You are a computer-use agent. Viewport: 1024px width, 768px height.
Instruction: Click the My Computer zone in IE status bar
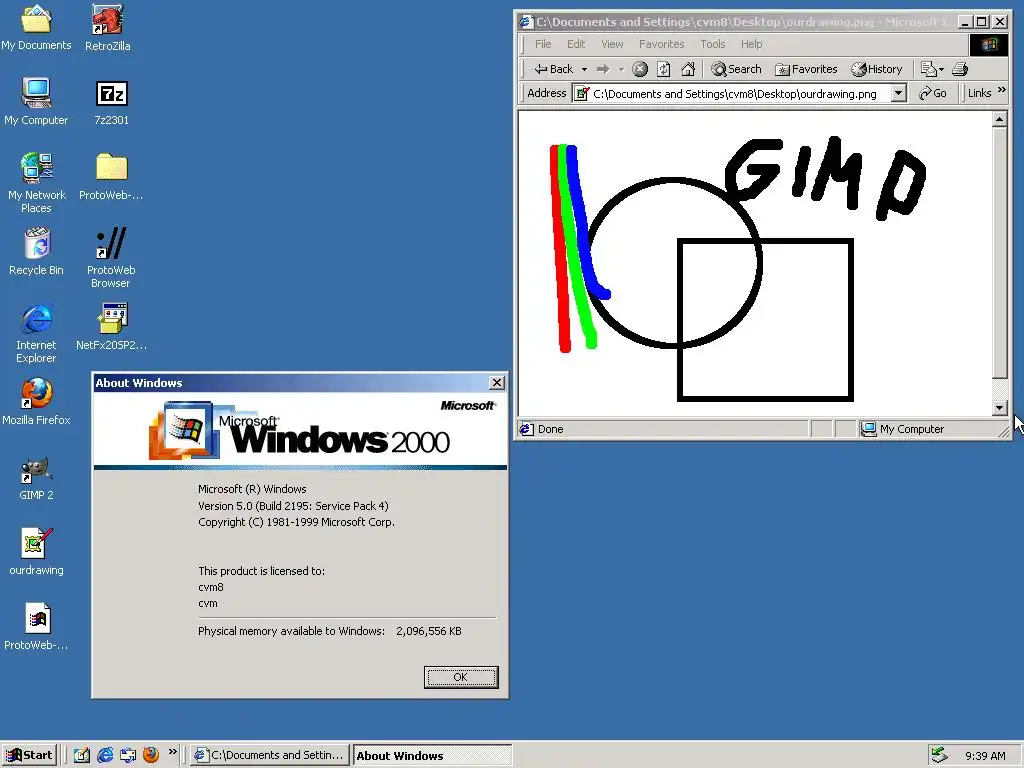[x=926, y=429]
